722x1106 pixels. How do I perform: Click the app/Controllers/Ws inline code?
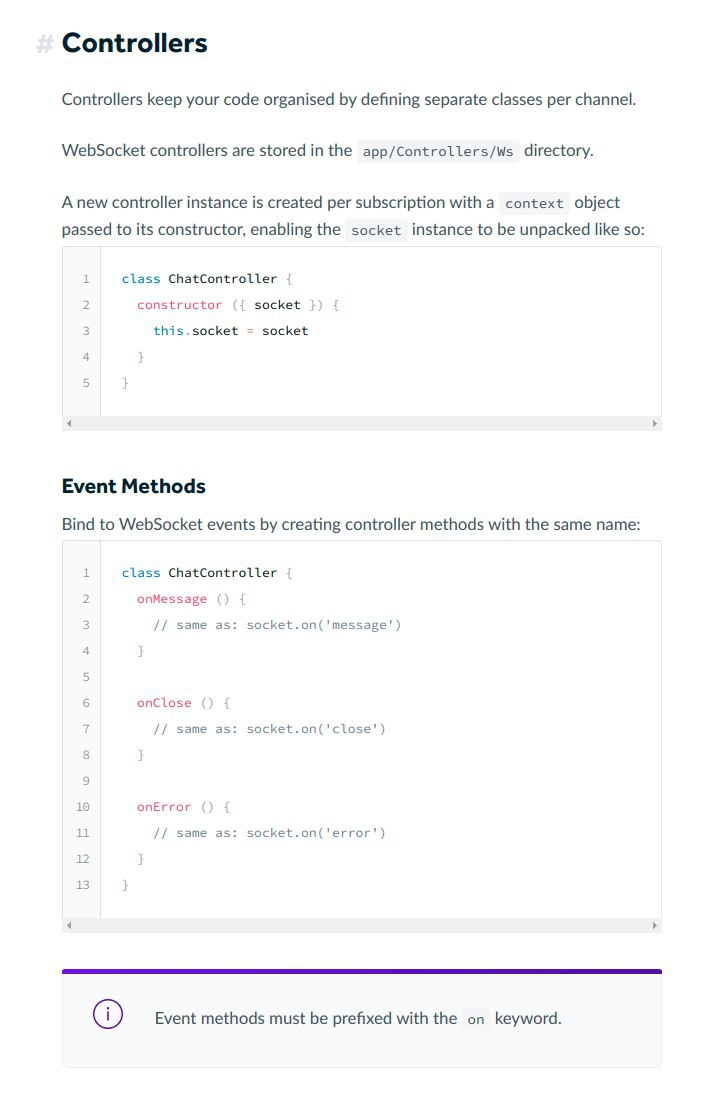438,151
